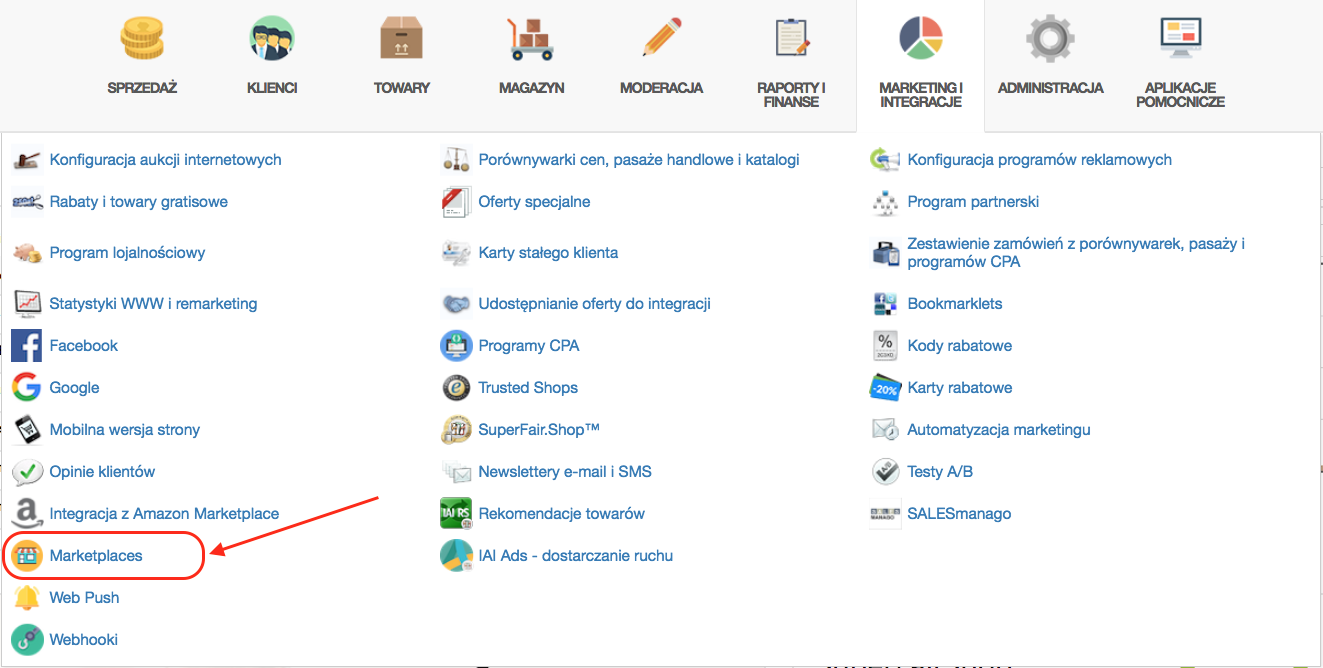Open Testy A/B link

939,472
